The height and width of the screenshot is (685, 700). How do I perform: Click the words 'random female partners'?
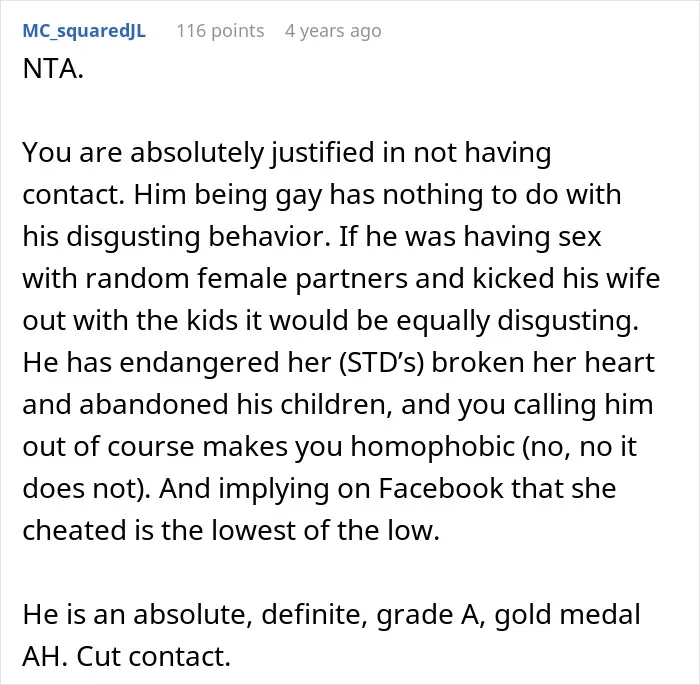click(246, 279)
